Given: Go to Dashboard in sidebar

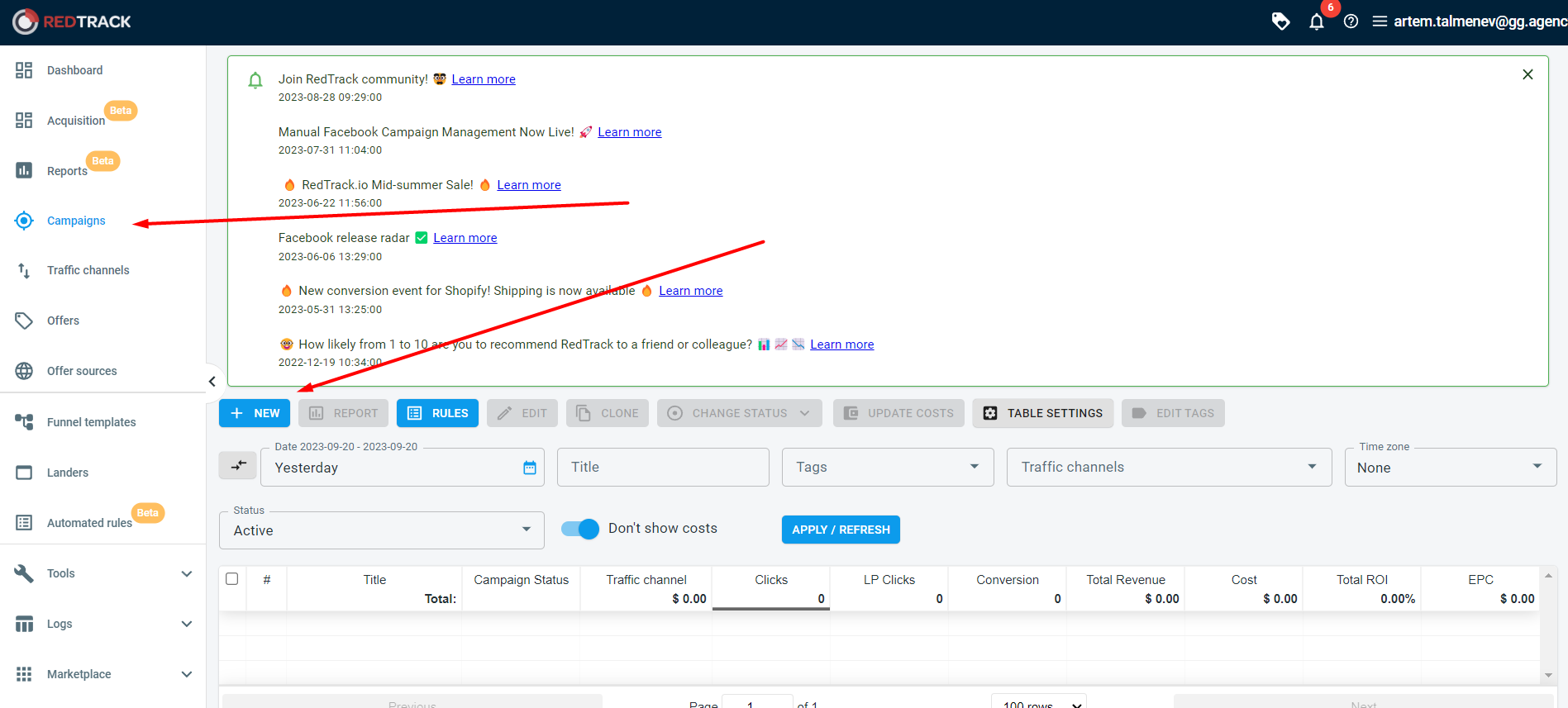Looking at the screenshot, I should [74, 70].
